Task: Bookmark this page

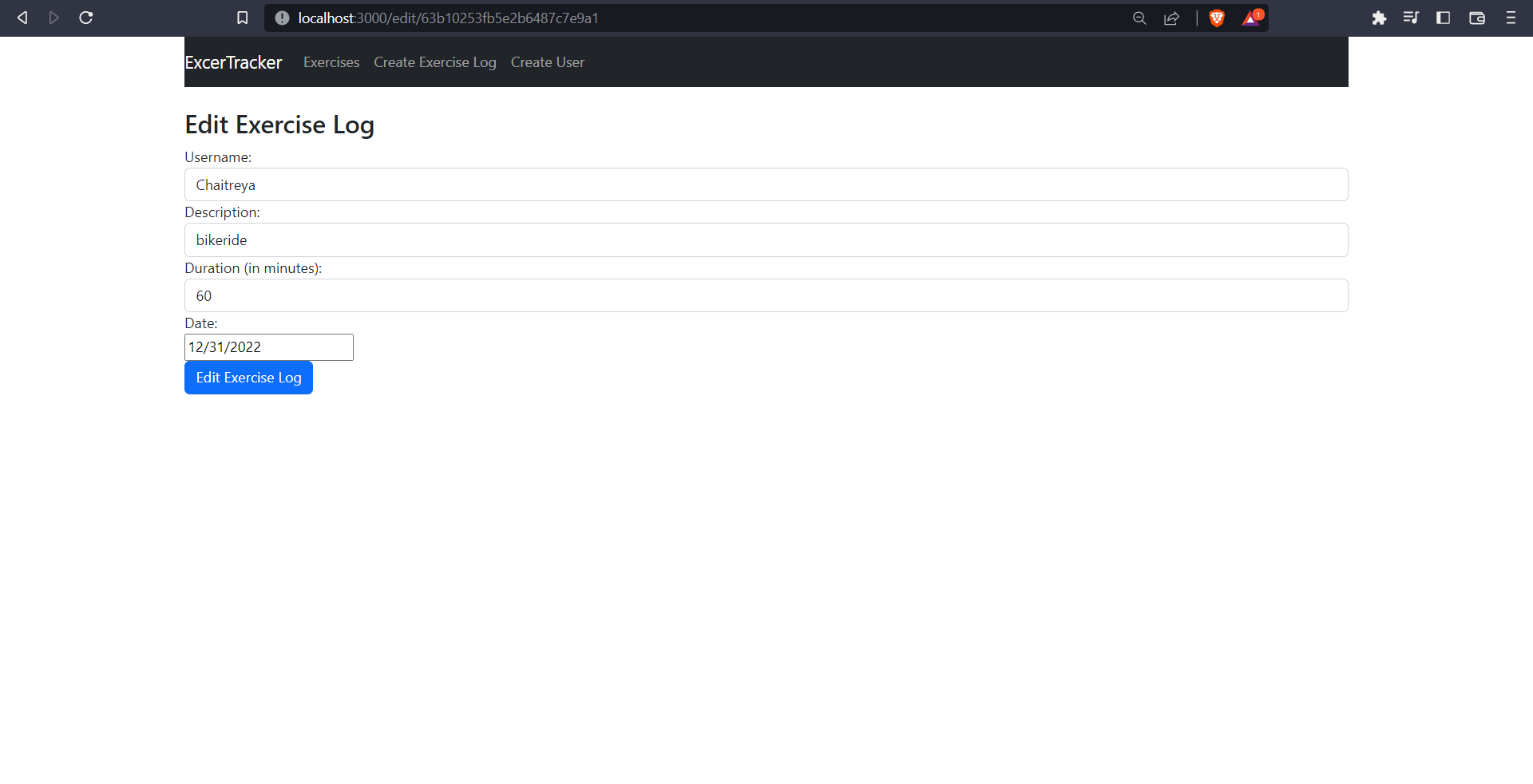Action: (243, 18)
